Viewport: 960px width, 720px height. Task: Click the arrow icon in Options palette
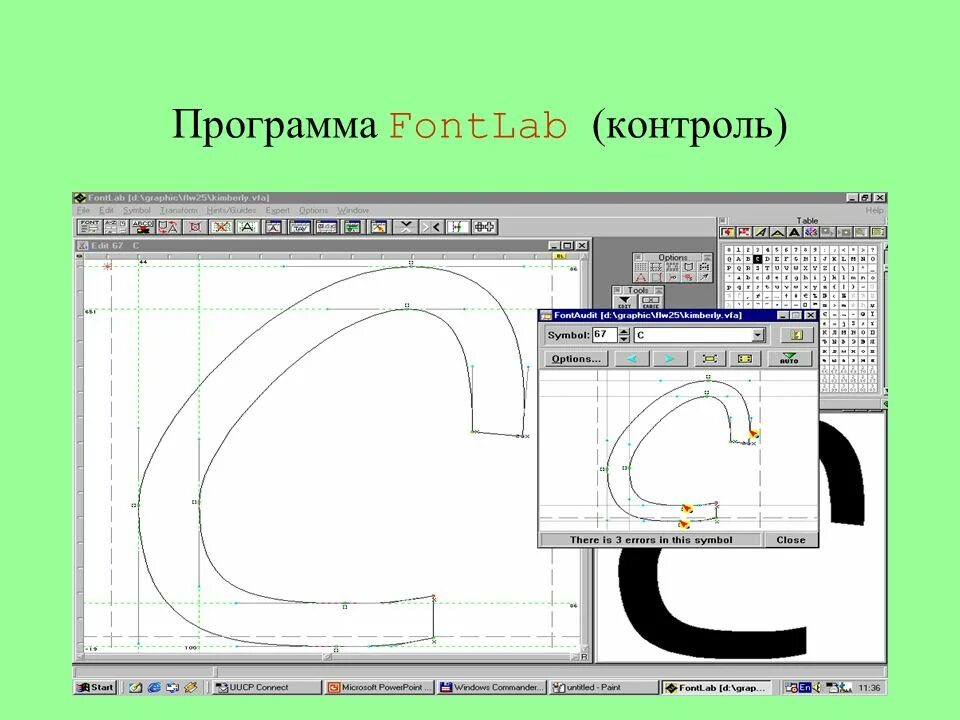pyautogui.click(x=705, y=277)
